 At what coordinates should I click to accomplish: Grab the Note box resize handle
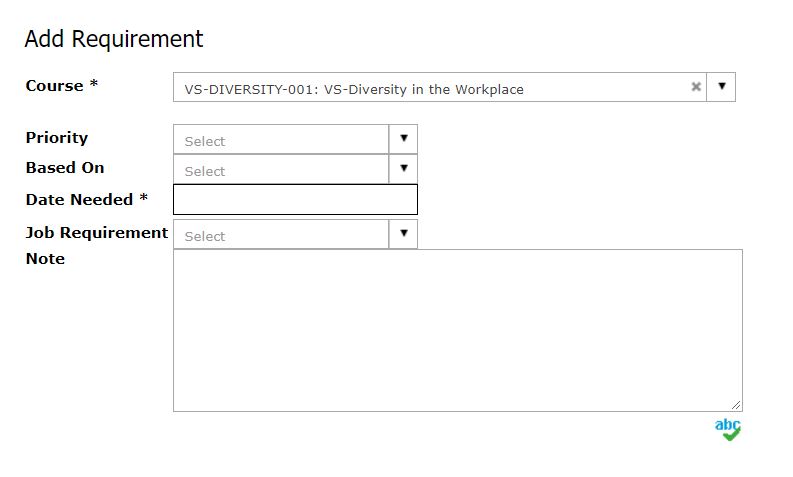[736, 405]
